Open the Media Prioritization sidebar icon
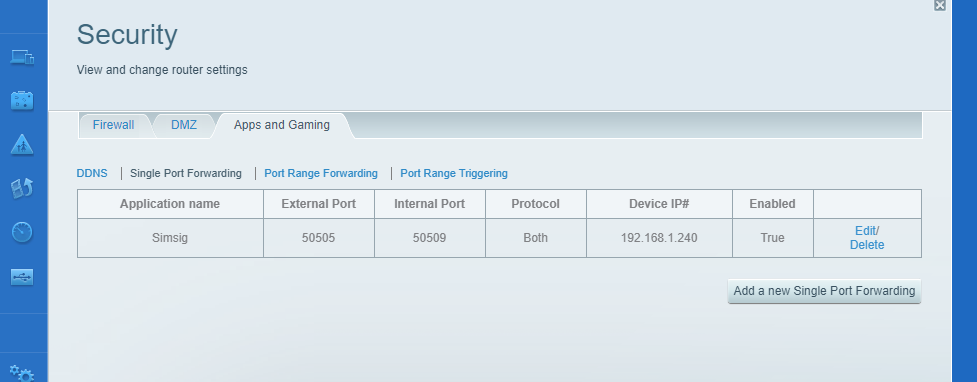The image size is (977, 382). (x=22, y=188)
